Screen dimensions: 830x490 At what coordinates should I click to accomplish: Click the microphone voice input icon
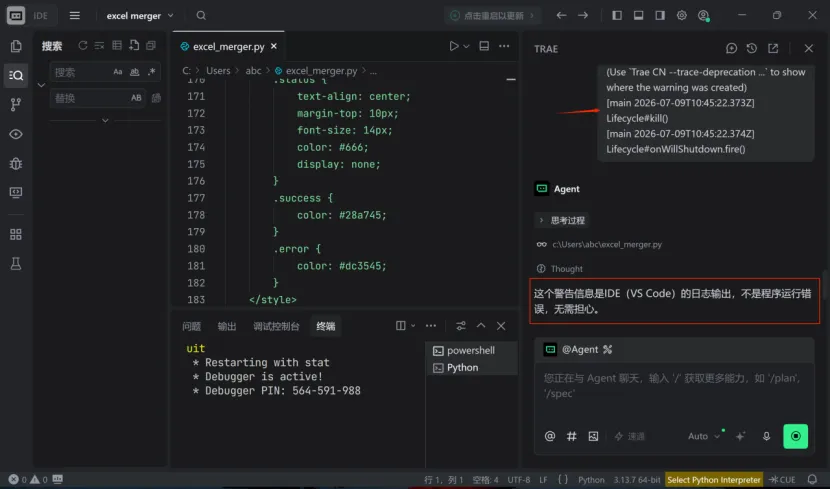(x=766, y=436)
